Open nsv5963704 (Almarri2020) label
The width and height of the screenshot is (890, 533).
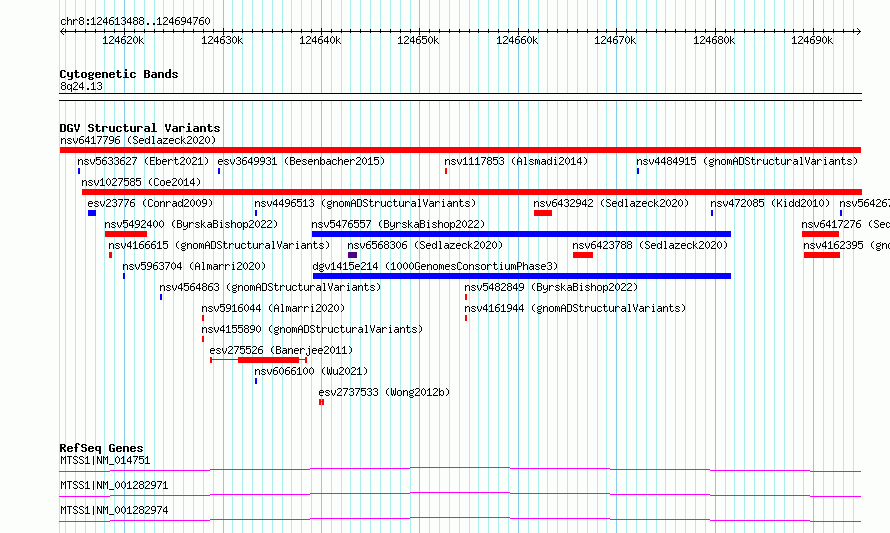point(194,266)
